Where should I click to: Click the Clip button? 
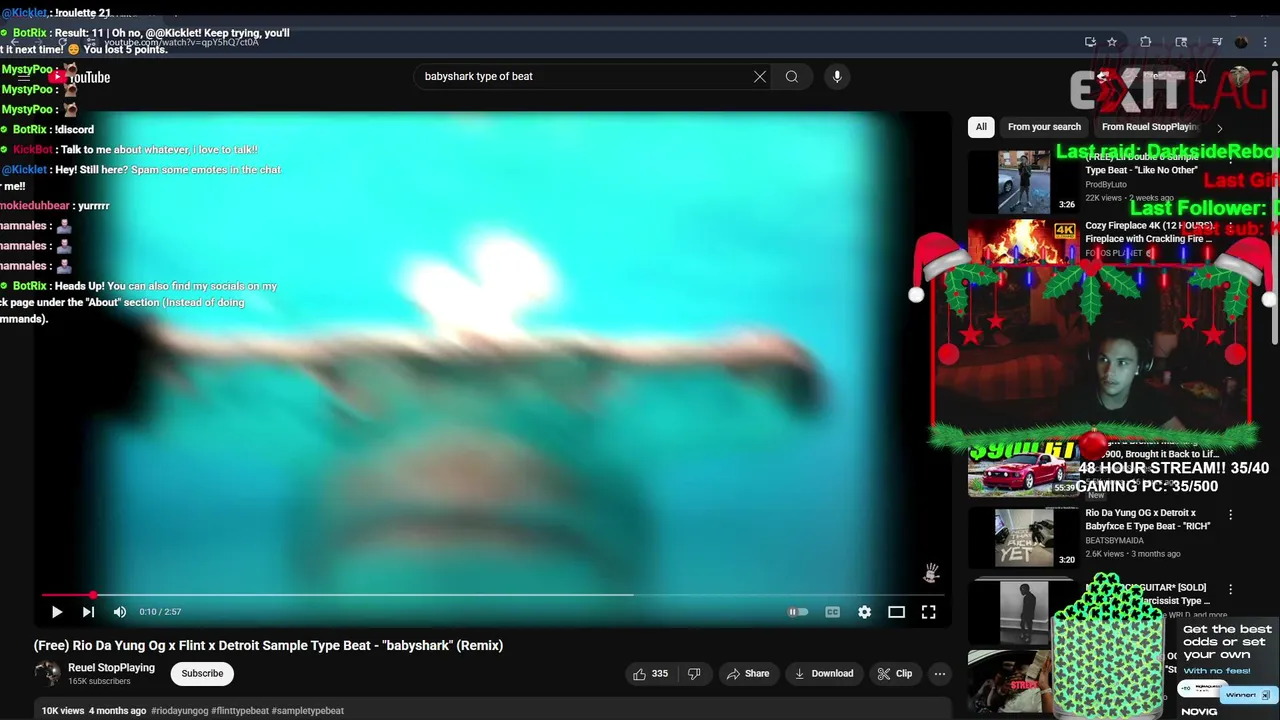[895, 674]
